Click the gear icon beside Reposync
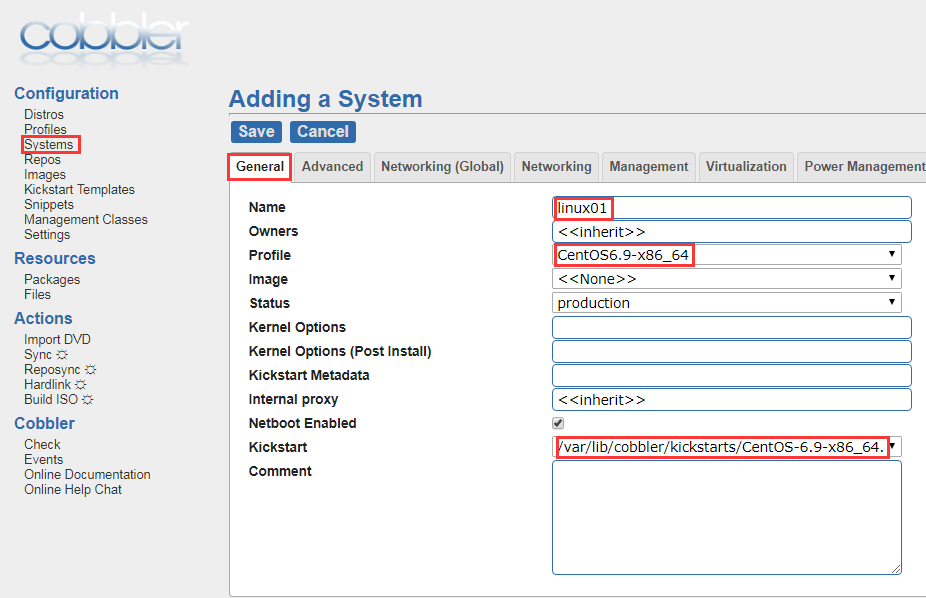This screenshot has width=926, height=598. coord(90,370)
